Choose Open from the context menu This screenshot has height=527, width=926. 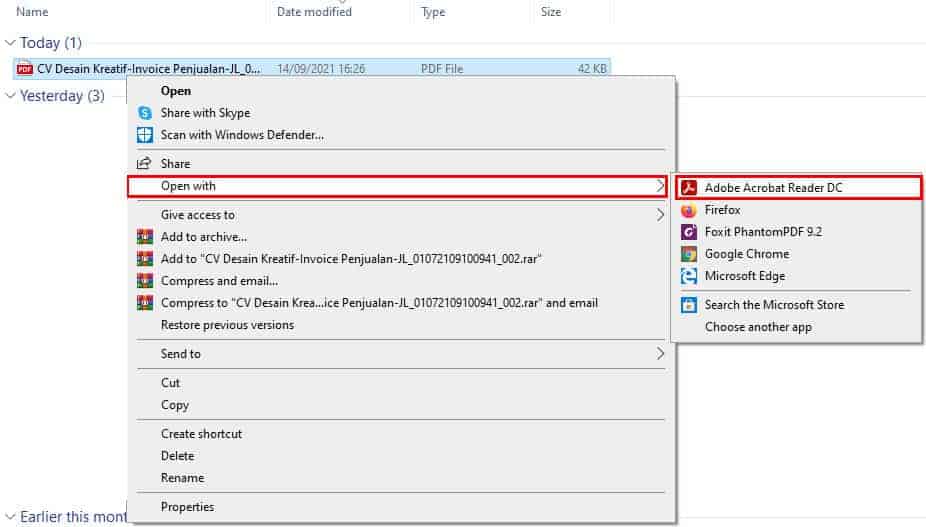click(176, 91)
